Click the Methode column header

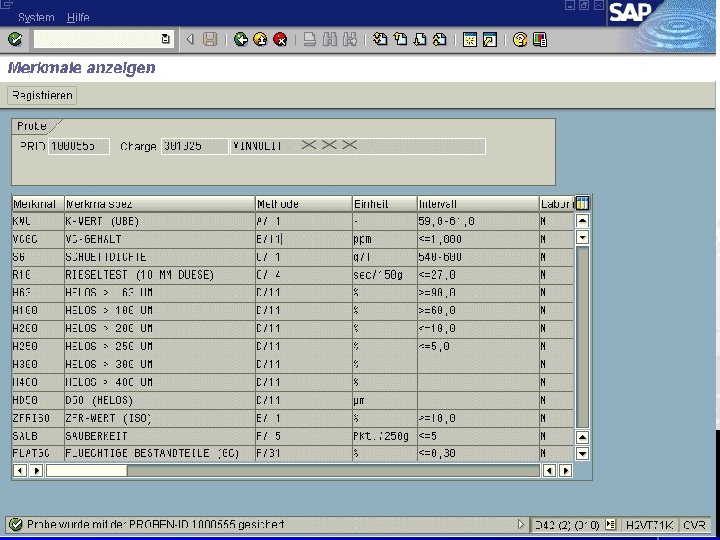tap(304, 203)
